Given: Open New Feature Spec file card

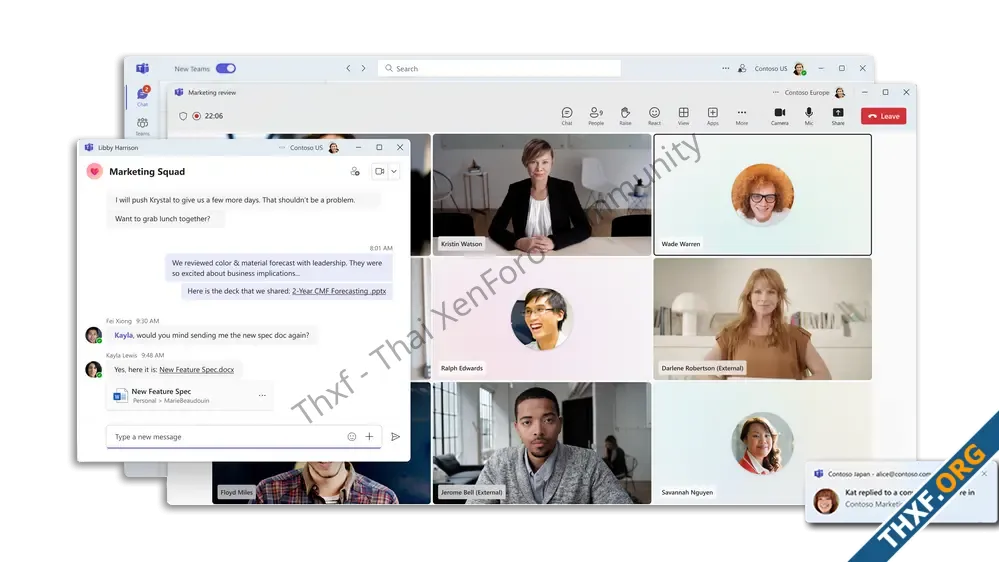Looking at the screenshot, I should coord(190,396).
